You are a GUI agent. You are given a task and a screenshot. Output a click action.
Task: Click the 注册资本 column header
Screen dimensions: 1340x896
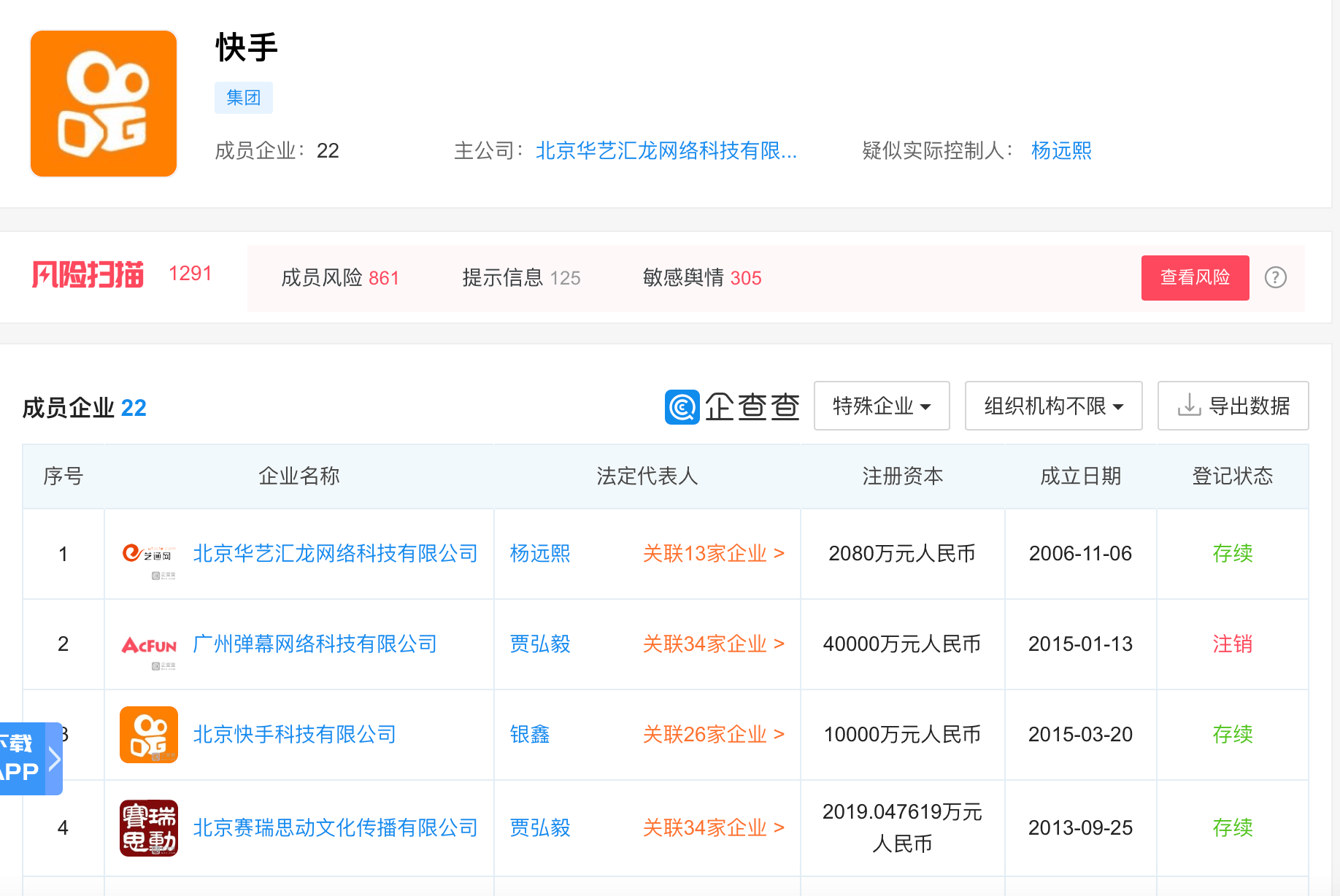pyautogui.click(x=903, y=476)
